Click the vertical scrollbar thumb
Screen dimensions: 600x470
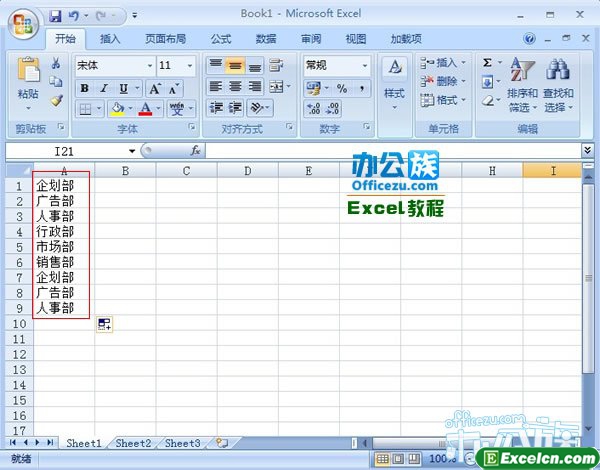click(588, 278)
